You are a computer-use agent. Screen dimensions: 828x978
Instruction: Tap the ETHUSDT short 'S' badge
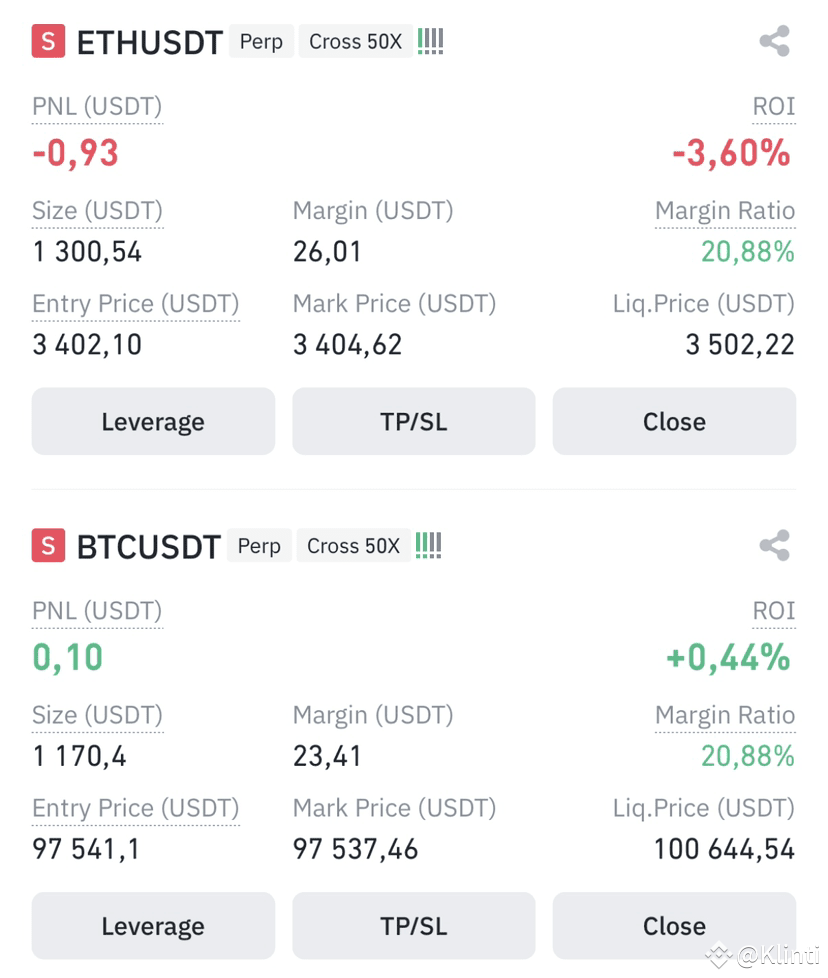click(x=49, y=41)
